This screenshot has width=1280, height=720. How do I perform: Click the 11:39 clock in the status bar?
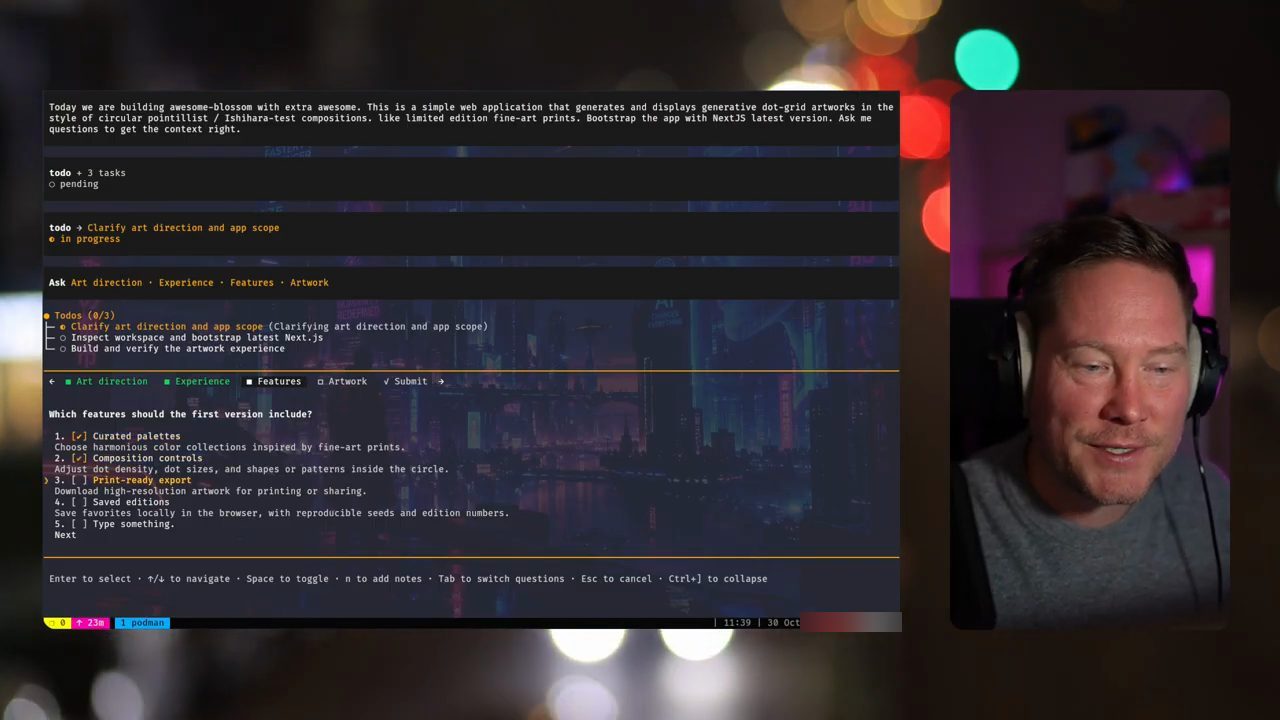click(737, 623)
